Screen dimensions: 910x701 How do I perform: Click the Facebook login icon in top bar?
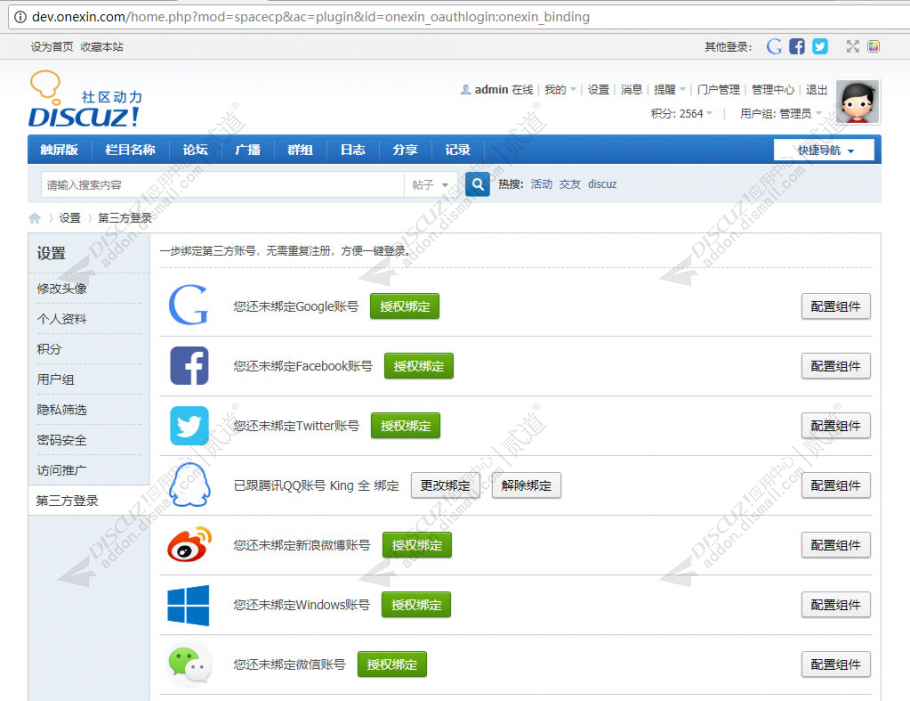pyautogui.click(x=797, y=46)
